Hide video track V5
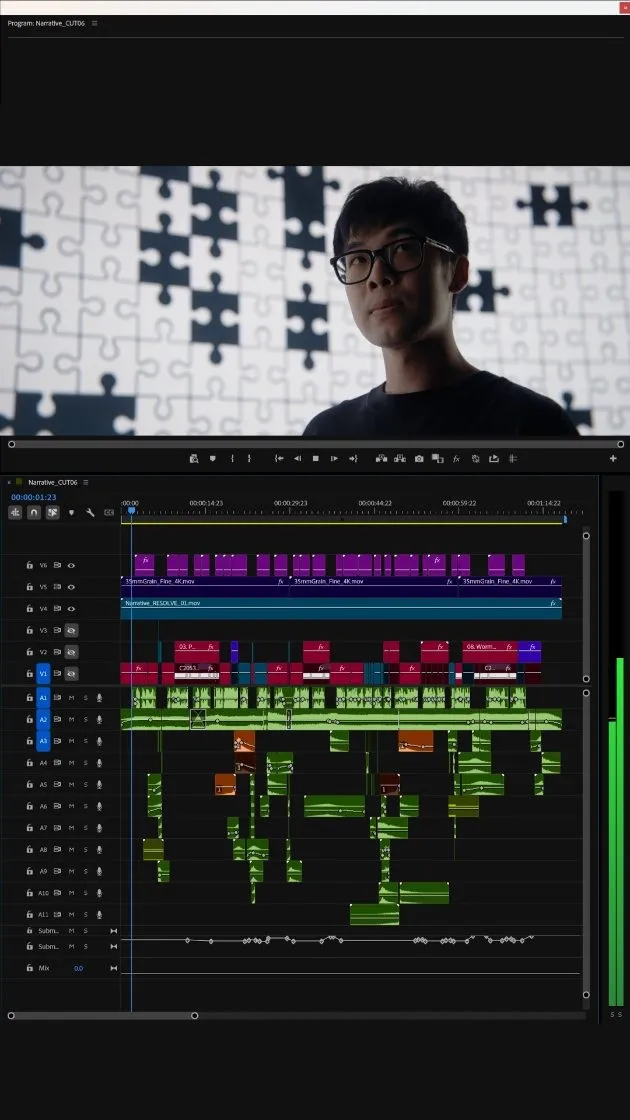The height and width of the screenshot is (1120, 630). 71,587
